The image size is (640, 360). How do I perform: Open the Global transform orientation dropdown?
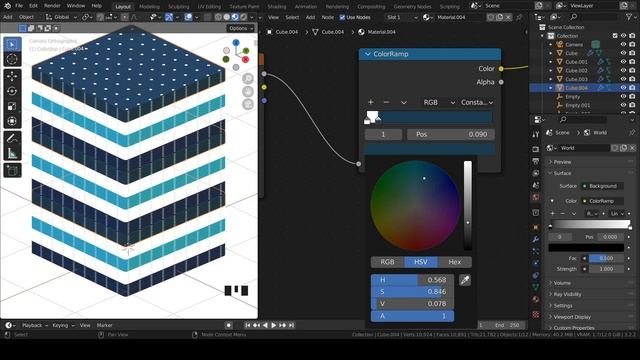click(61, 17)
